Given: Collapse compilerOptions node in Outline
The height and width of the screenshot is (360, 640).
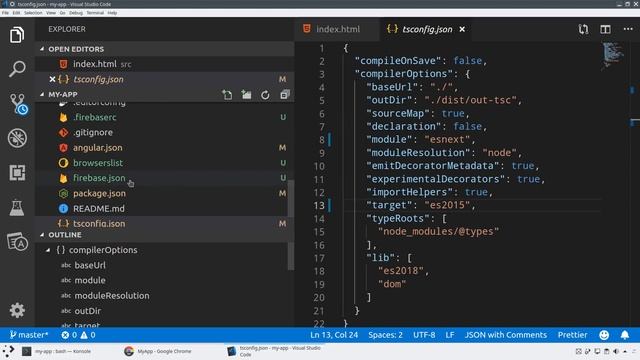Looking at the screenshot, I should point(48,250).
